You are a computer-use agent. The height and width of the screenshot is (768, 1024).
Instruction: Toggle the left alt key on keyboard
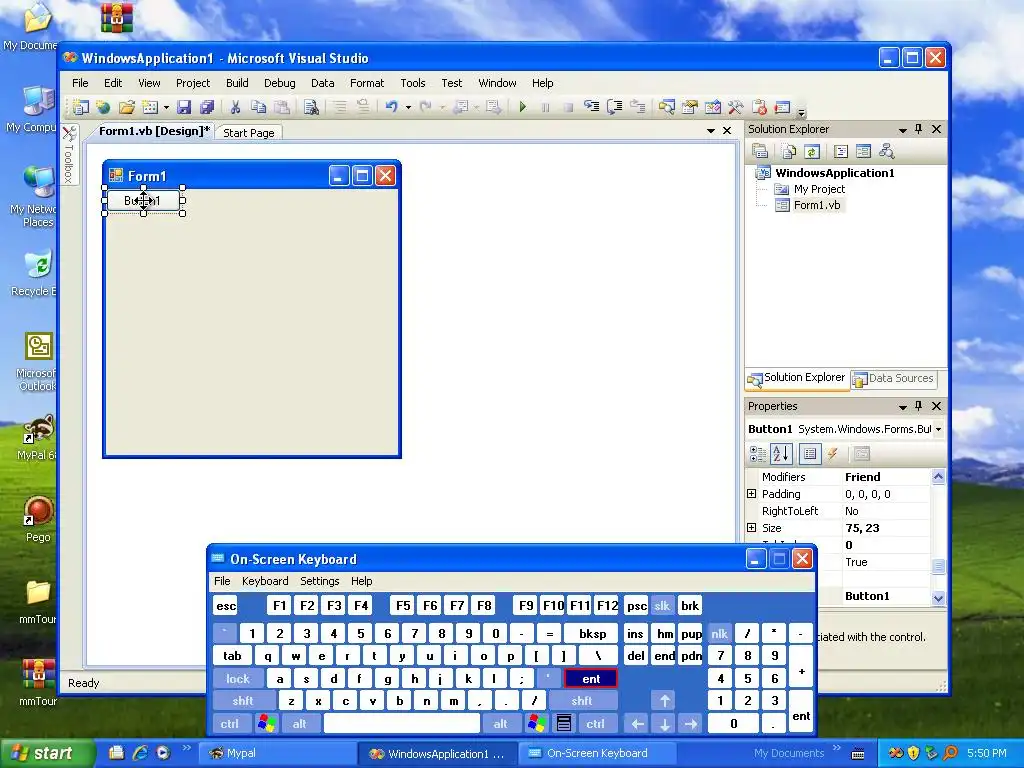coord(299,724)
